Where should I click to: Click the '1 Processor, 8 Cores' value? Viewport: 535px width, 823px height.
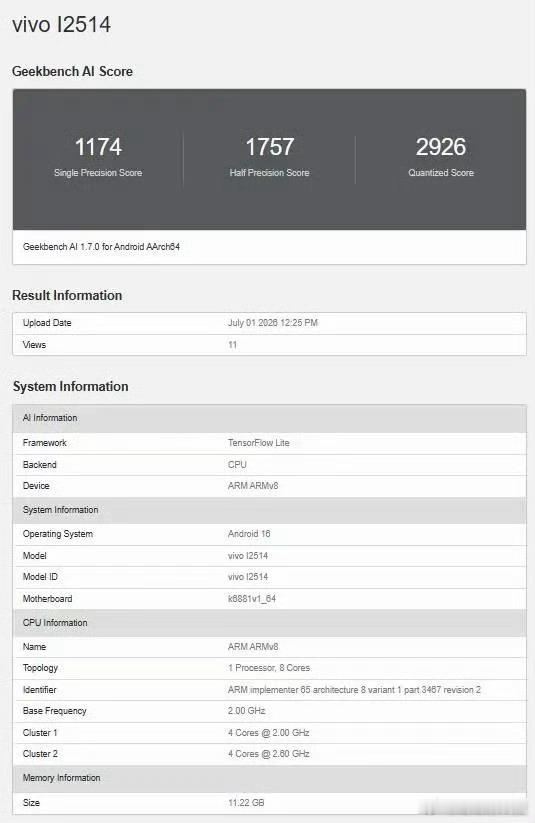[269, 668]
